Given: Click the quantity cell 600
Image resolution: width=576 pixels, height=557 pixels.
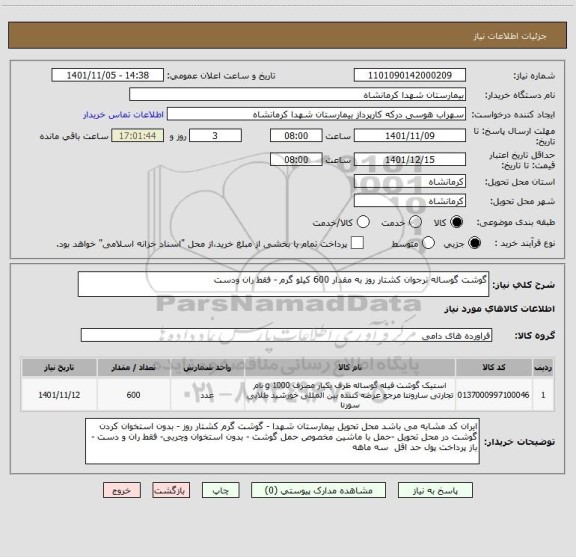Looking at the screenshot, I should pyautogui.click(x=133, y=395).
